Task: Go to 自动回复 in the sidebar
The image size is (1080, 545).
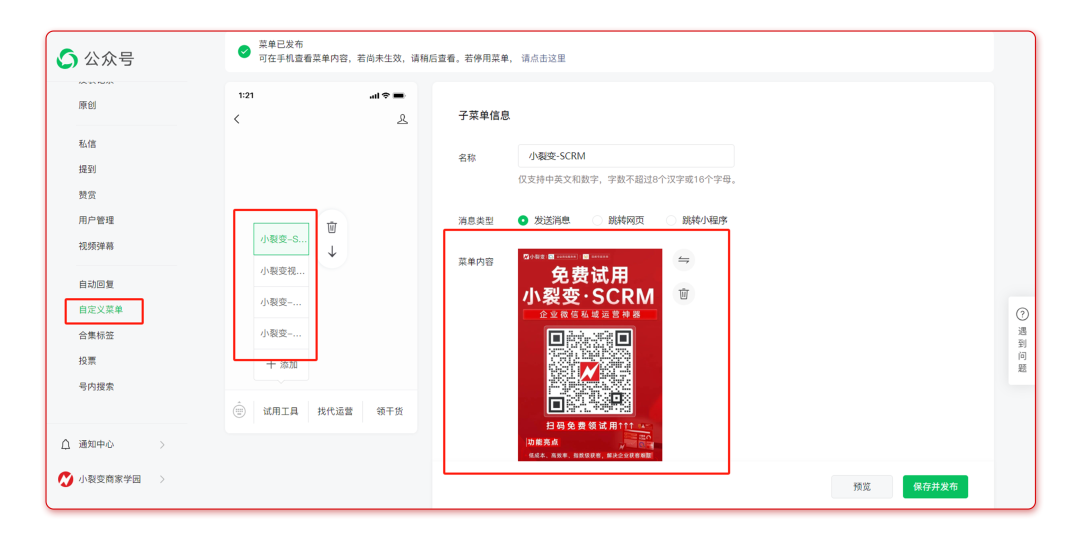Action: (x=96, y=284)
